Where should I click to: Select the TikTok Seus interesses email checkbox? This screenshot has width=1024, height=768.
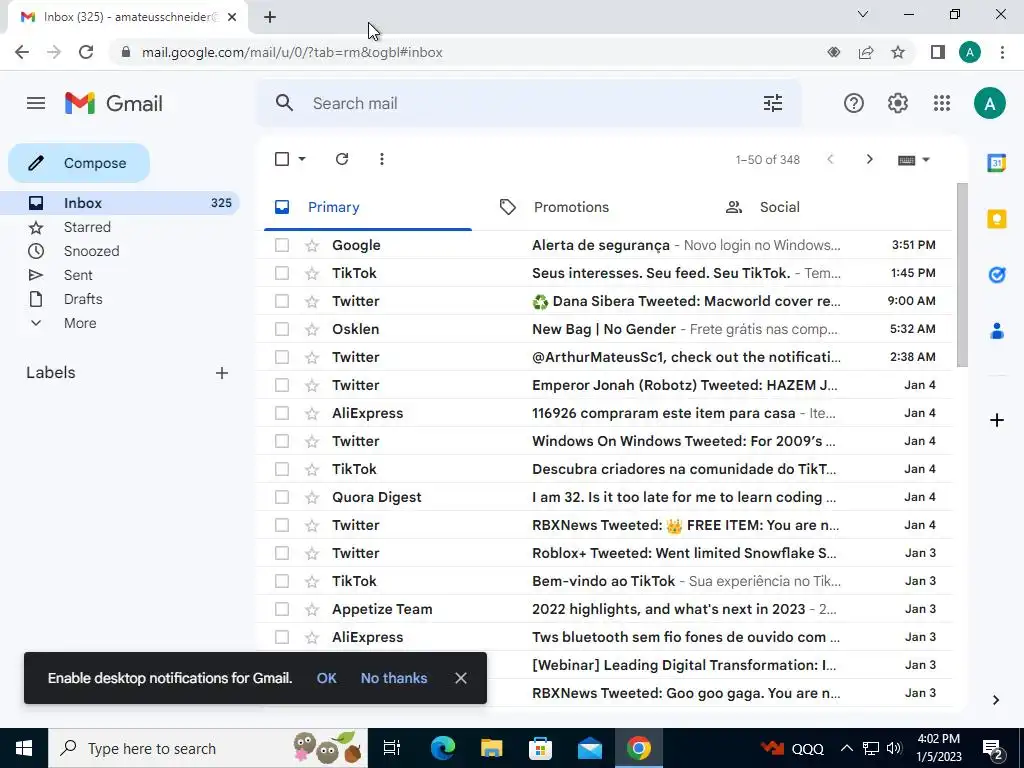coord(282,273)
